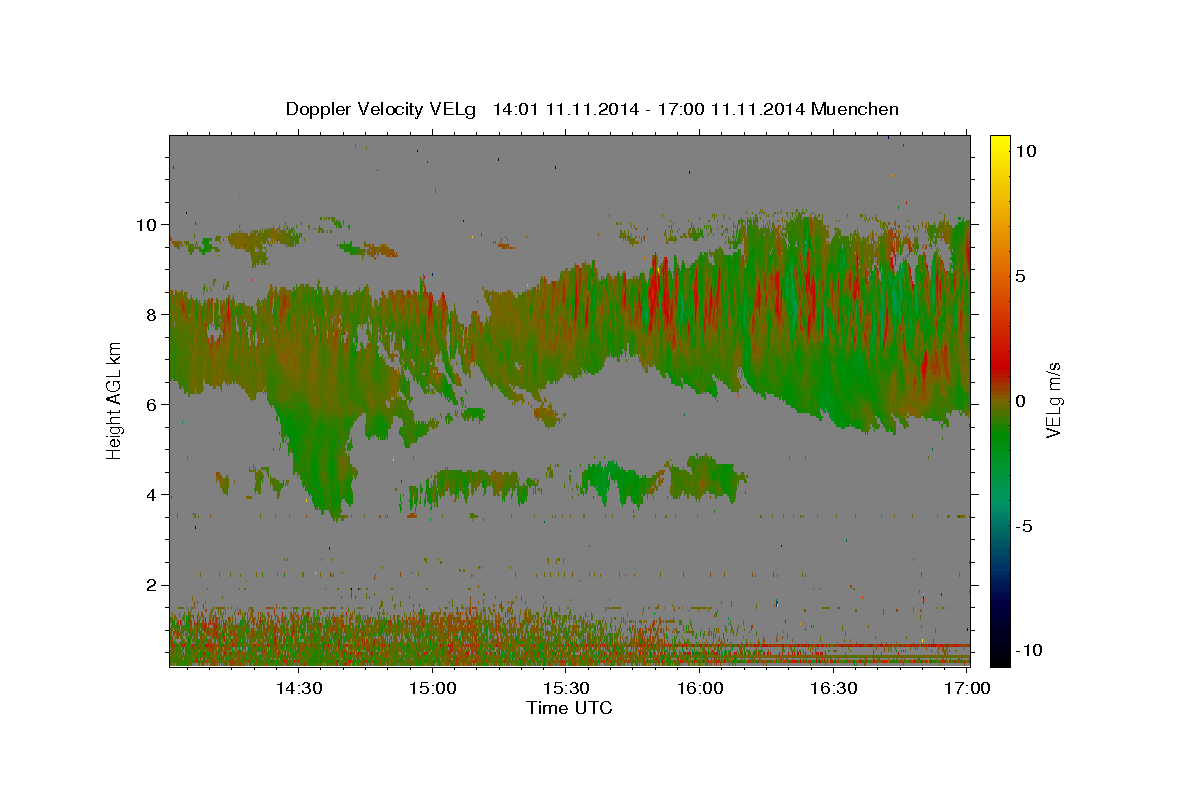The height and width of the screenshot is (800, 1200).
Task: Click the "Time UTC" axis label
Action: coord(569,708)
